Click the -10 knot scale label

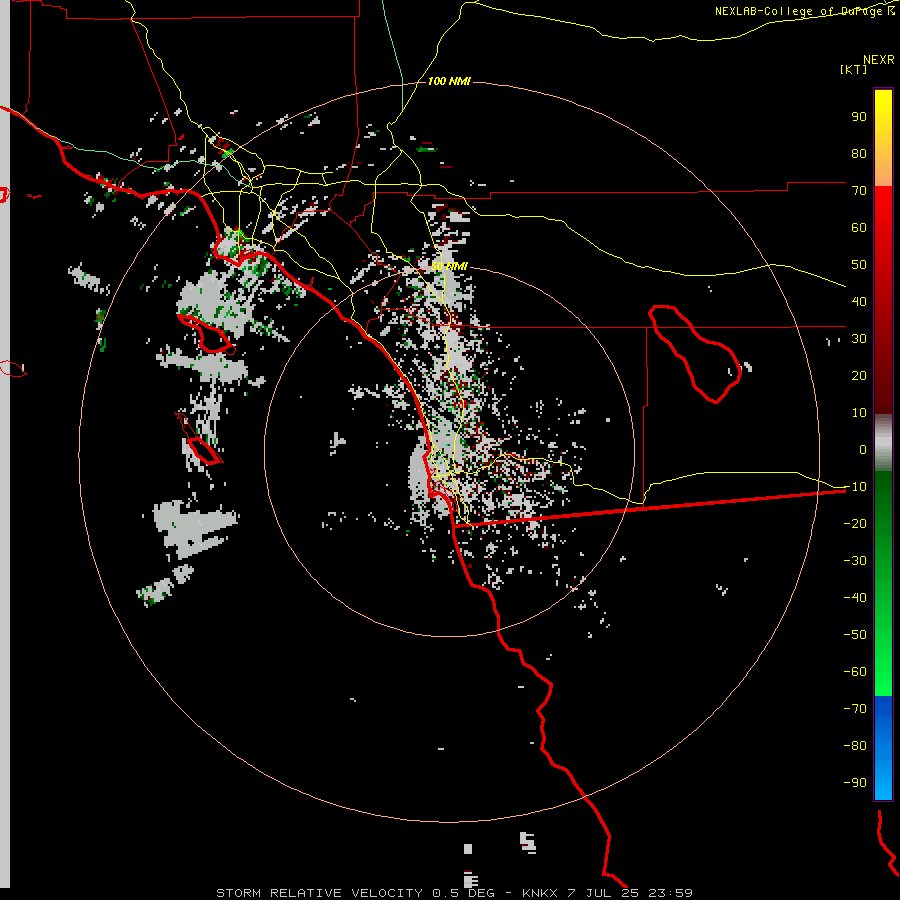[x=855, y=486]
